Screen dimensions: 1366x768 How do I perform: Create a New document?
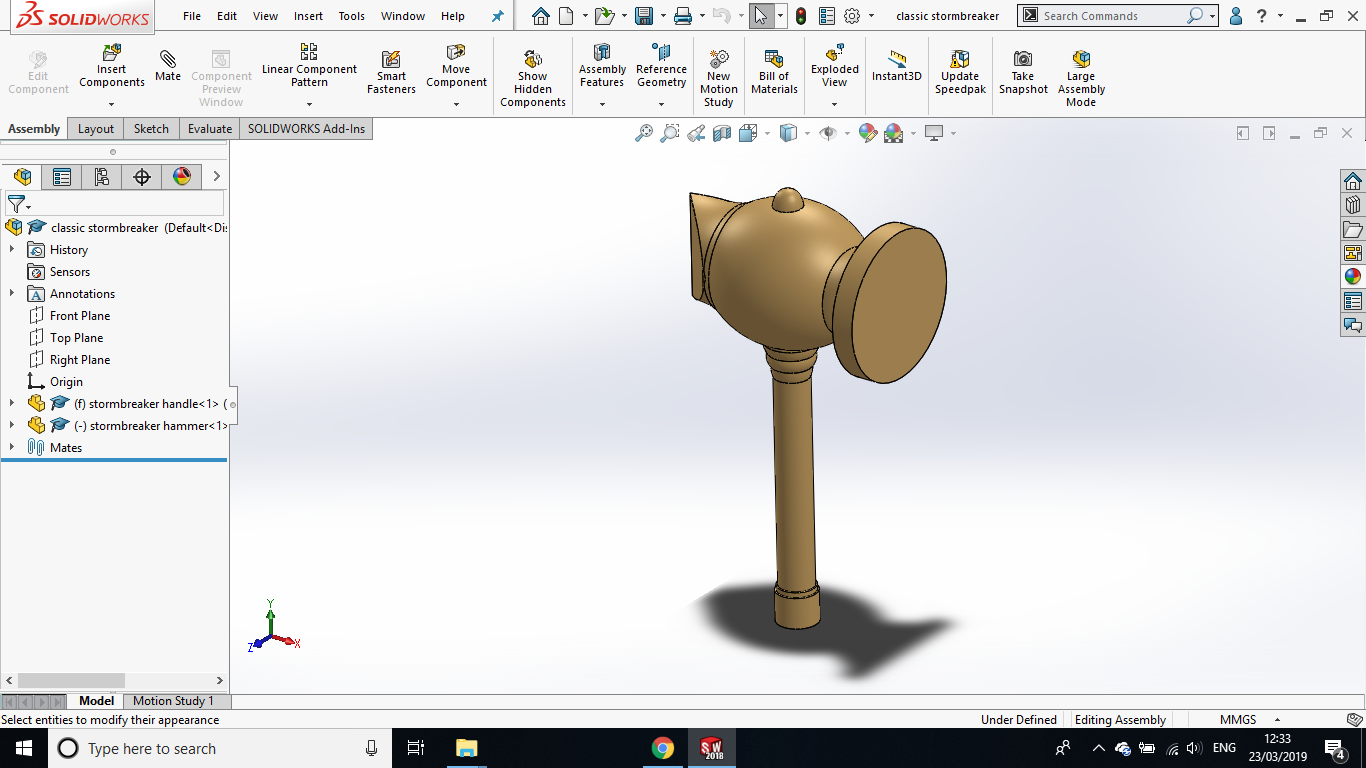pyautogui.click(x=567, y=16)
